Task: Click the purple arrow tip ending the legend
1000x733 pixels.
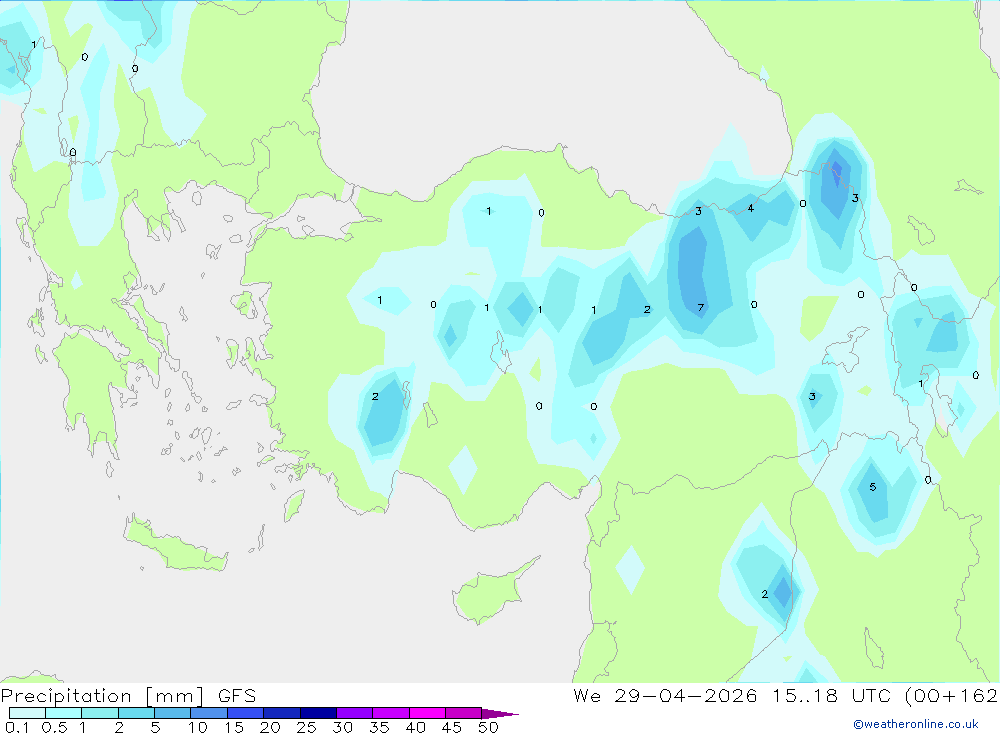Action: [500, 714]
